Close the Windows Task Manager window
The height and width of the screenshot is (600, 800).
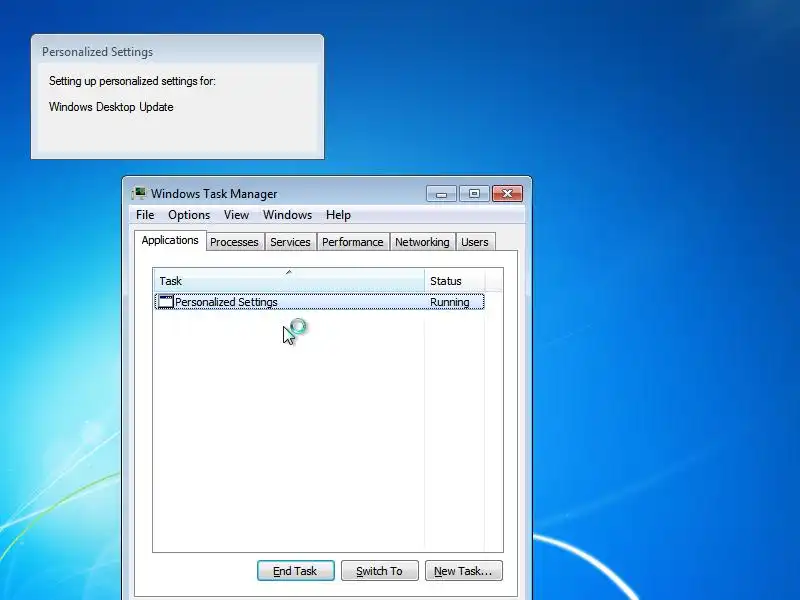[507, 194]
